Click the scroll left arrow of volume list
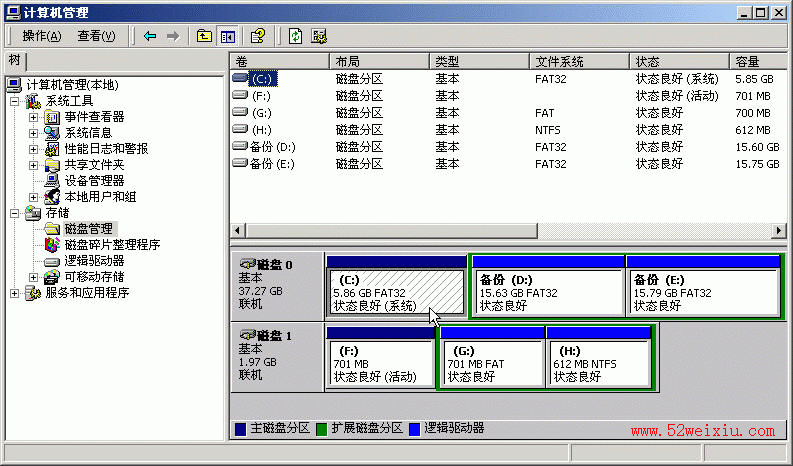793x466 pixels. pyautogui.click(x=237, y=230)
